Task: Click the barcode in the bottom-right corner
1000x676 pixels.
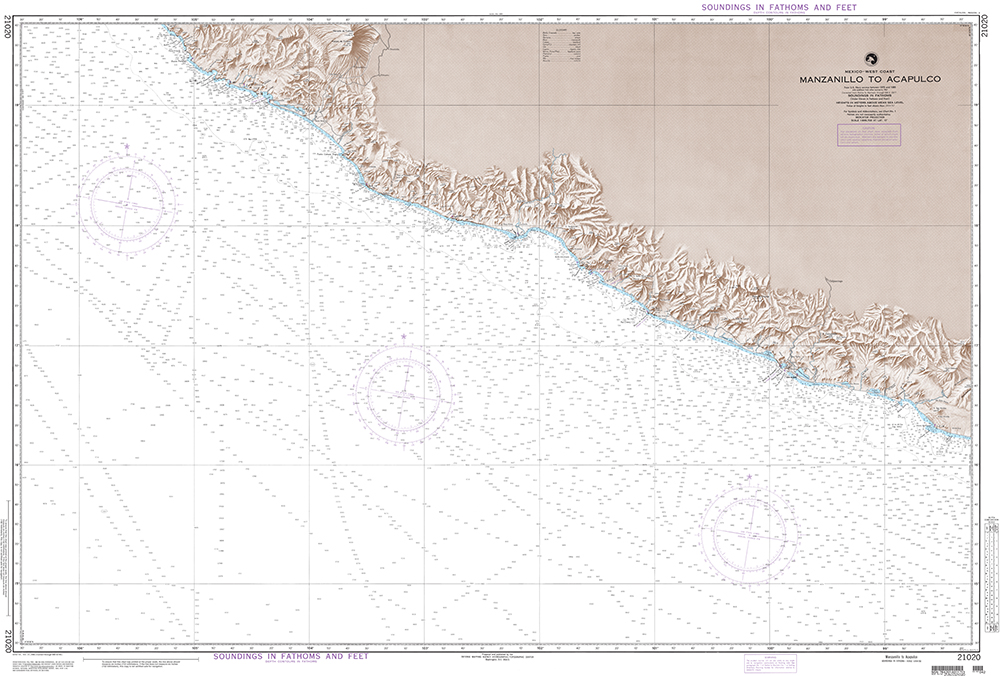Action: 946,668
